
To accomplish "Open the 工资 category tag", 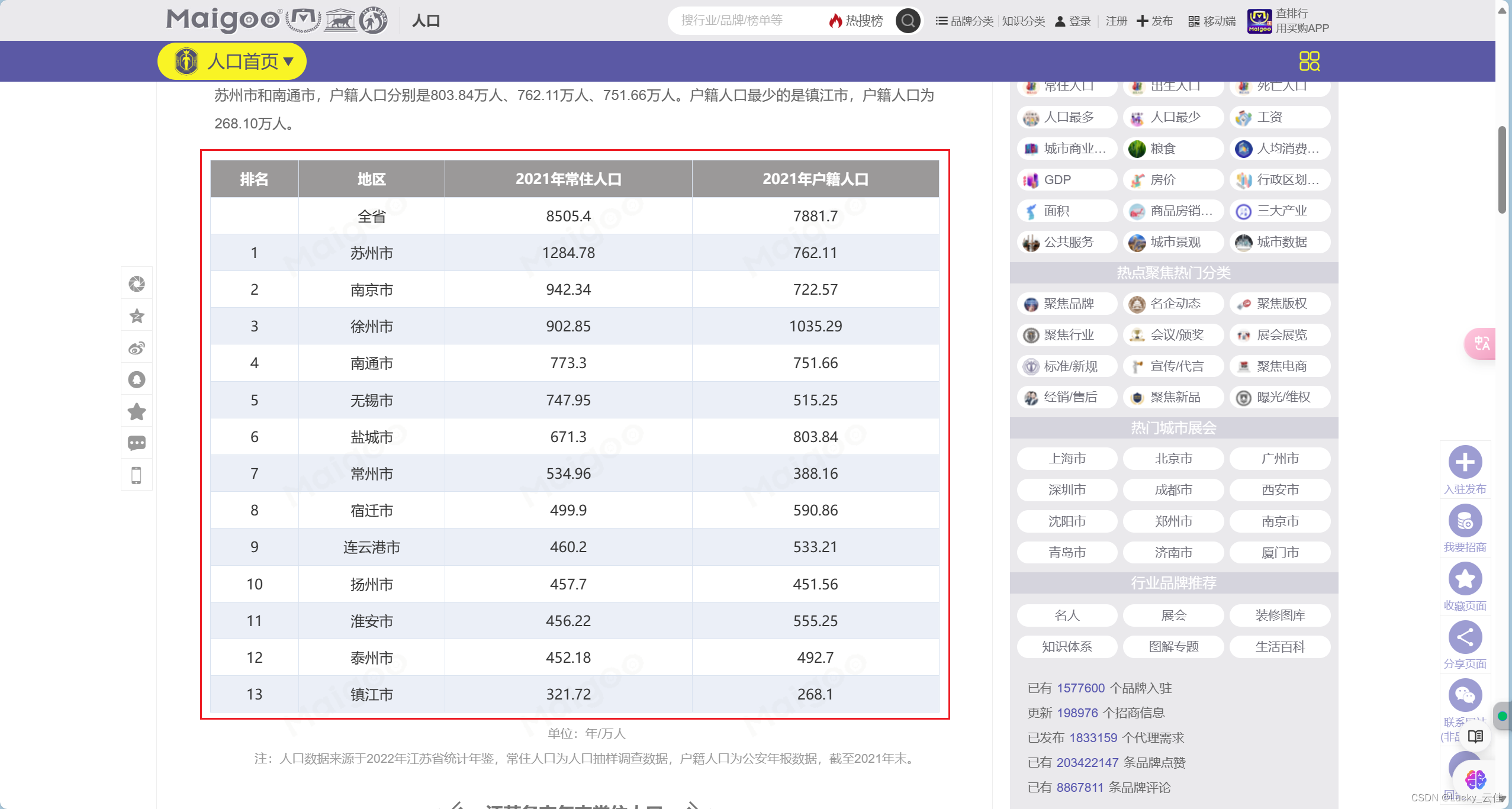I will pos(1280,117).
